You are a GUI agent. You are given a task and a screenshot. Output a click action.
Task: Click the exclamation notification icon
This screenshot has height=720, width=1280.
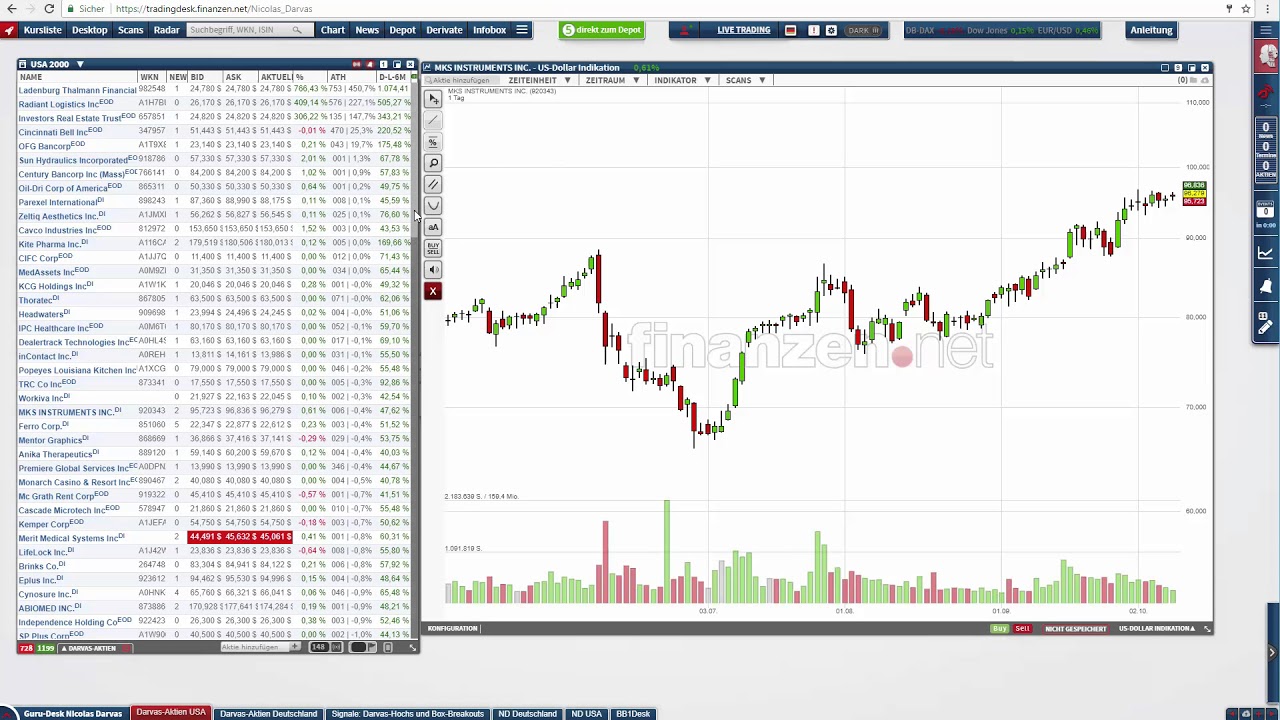click(813, 30)
